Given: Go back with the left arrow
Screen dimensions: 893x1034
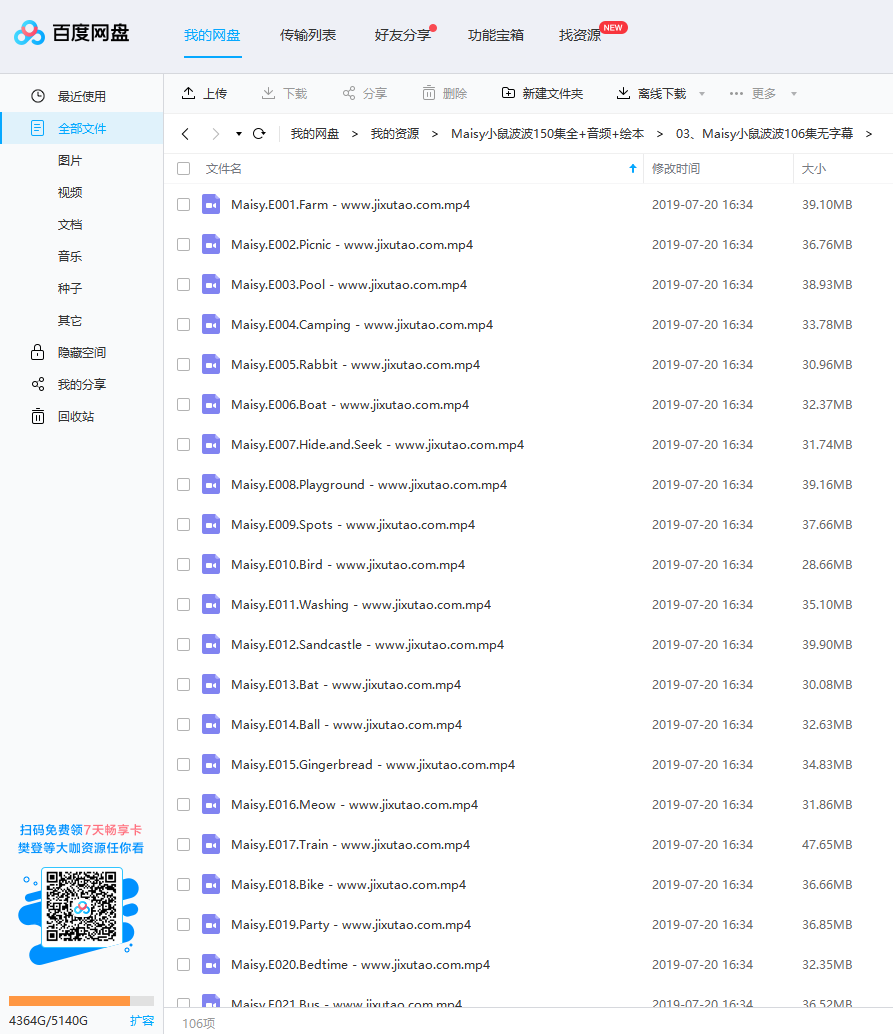Looking at the screenshot, I should pyautogui.click(x=185, y=134).
